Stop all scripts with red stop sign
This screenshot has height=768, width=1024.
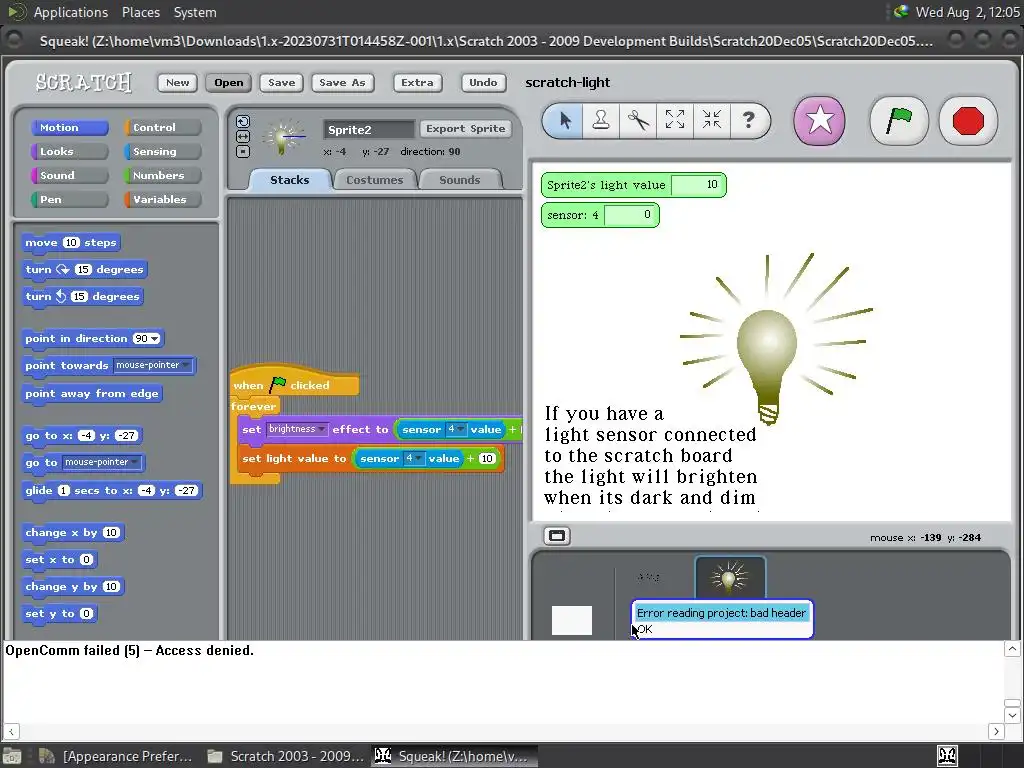coord(968,121)
